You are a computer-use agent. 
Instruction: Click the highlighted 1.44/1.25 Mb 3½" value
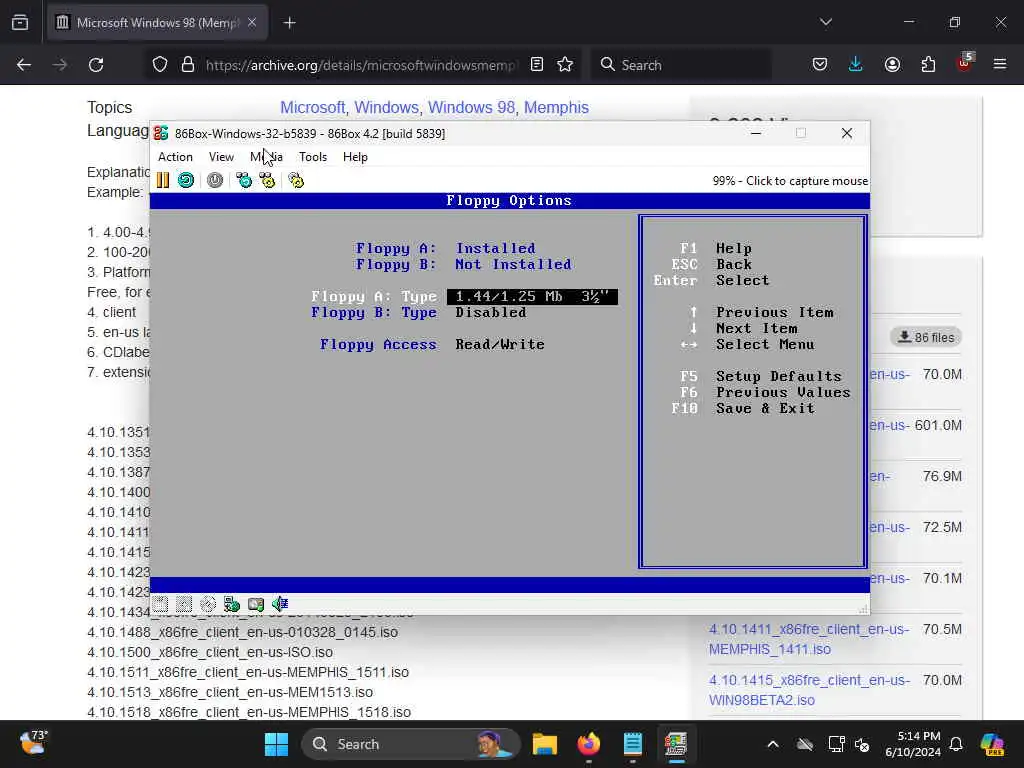coord(532,296)
